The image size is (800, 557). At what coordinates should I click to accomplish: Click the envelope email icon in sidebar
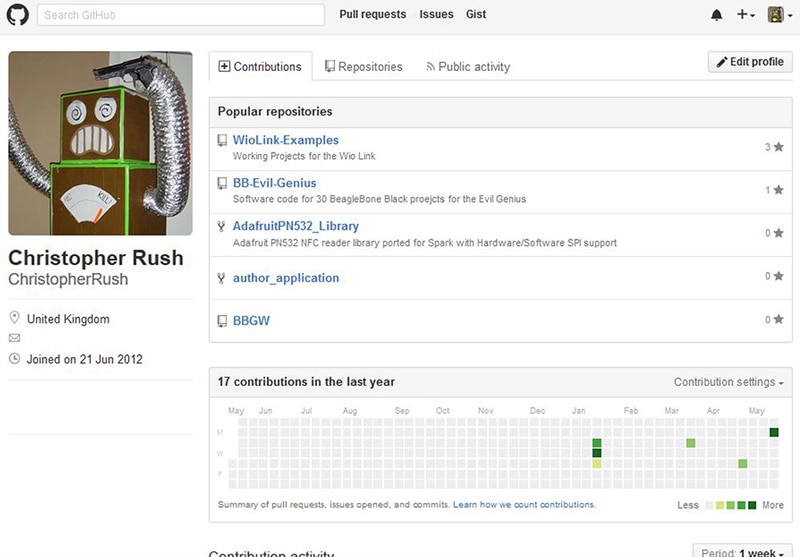[x=14, y=339]
